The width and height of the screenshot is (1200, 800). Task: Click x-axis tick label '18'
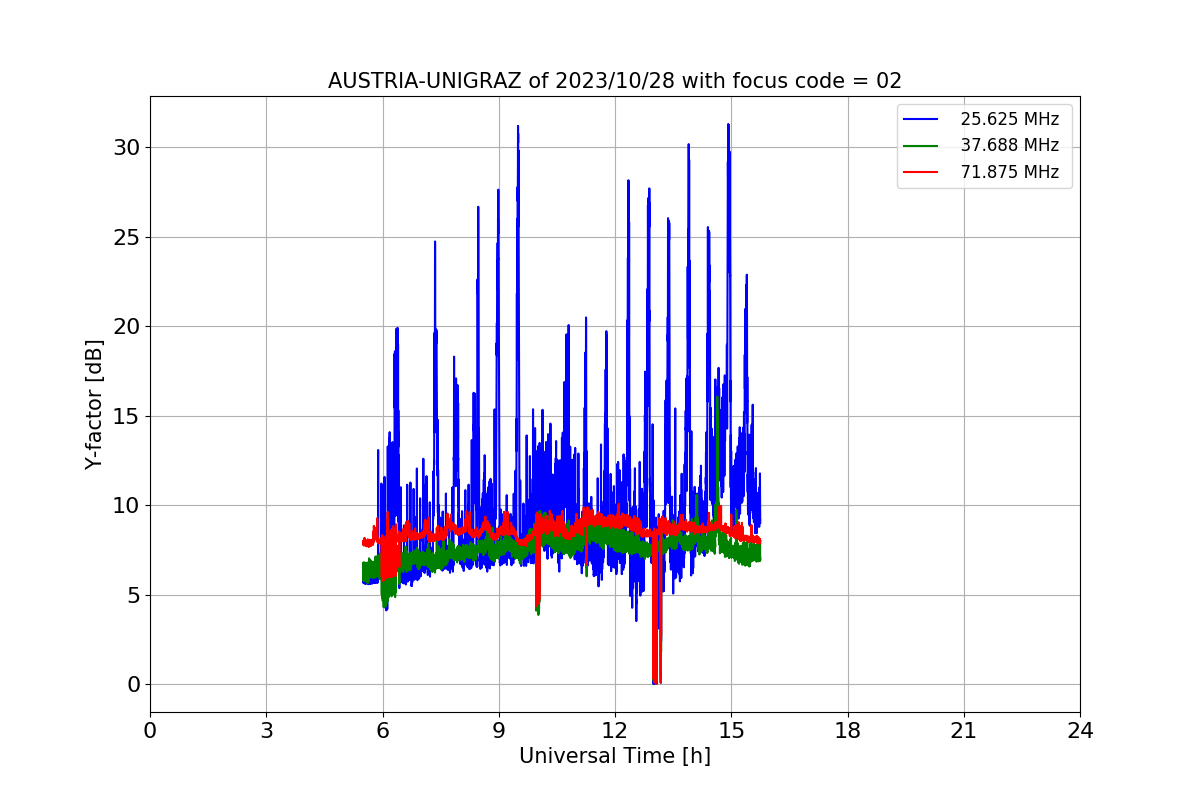[x=848, y=731]
